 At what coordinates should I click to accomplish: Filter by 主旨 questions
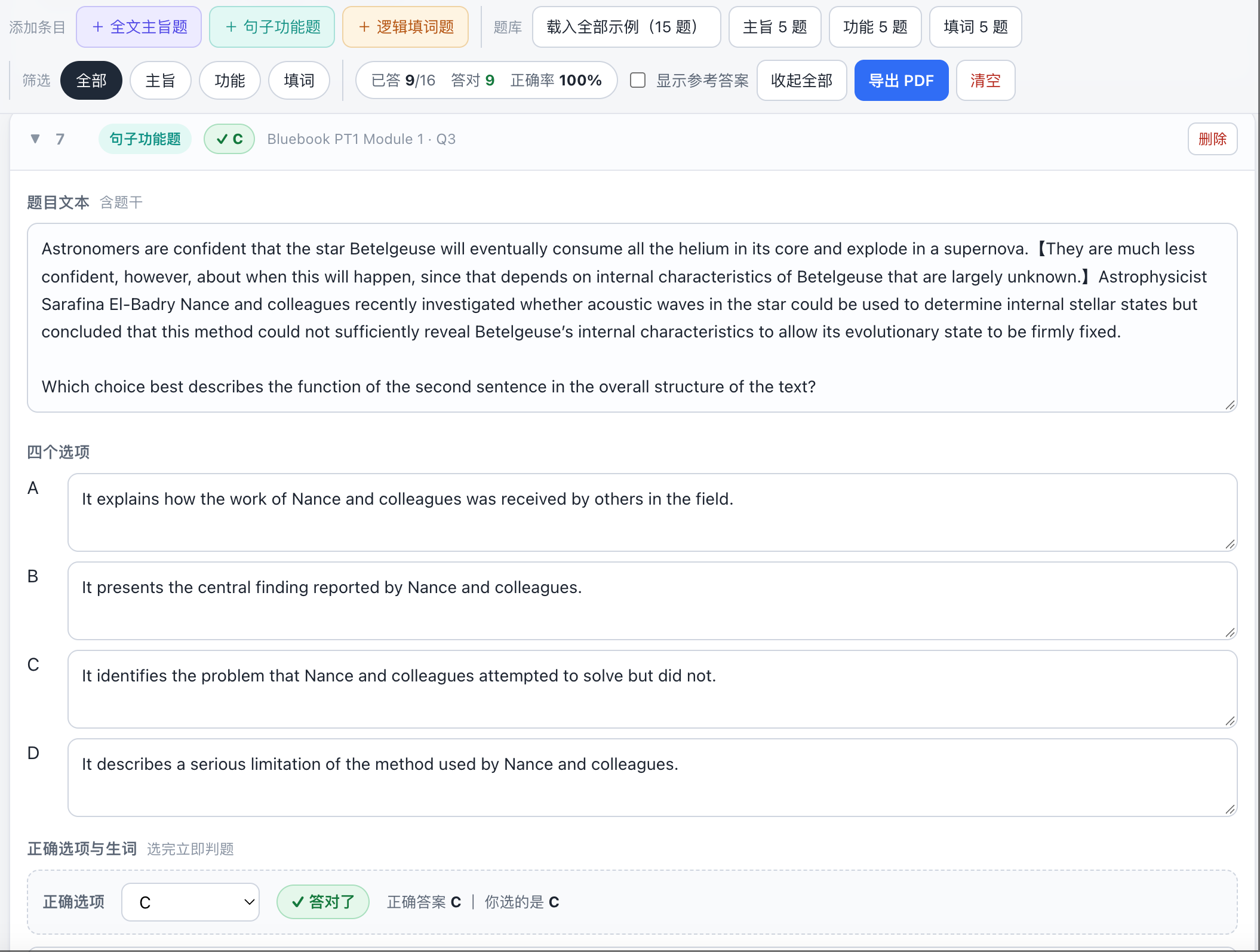[161, 81]
